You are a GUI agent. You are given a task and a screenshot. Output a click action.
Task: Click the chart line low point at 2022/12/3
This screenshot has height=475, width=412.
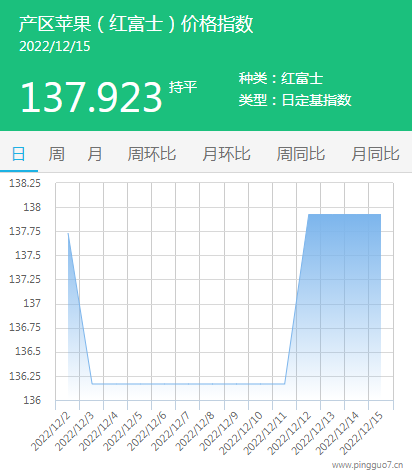point(92,384)
